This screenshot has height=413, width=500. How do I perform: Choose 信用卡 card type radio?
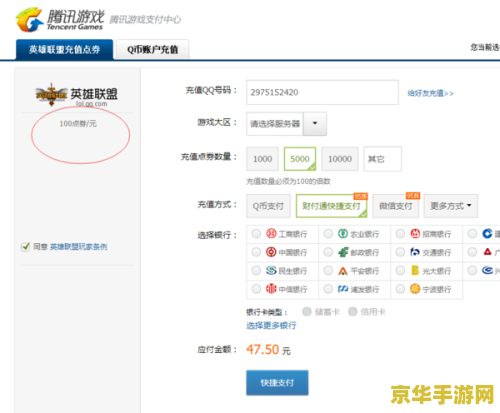click(x=352, y=312)
